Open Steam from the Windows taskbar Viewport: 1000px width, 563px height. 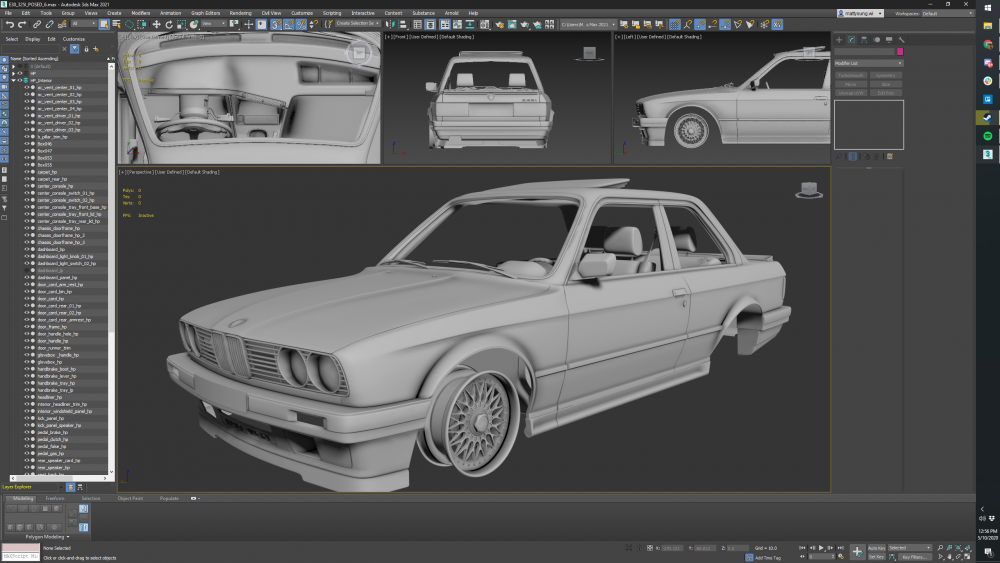[x=987, y=117]
